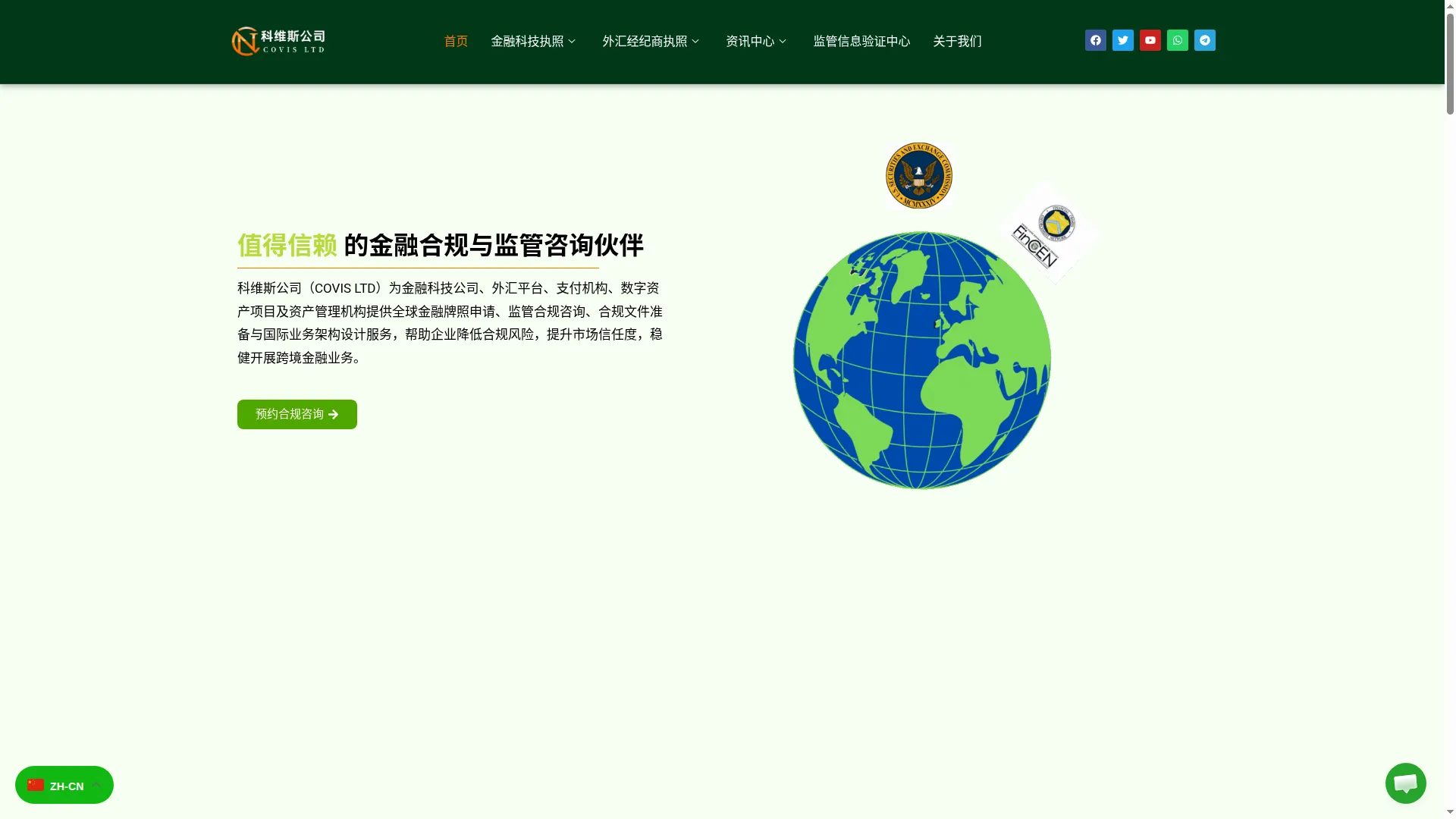Open 关于我们 page
The width and height of the screenshot is (1456, 819).
tap(957, 41)
